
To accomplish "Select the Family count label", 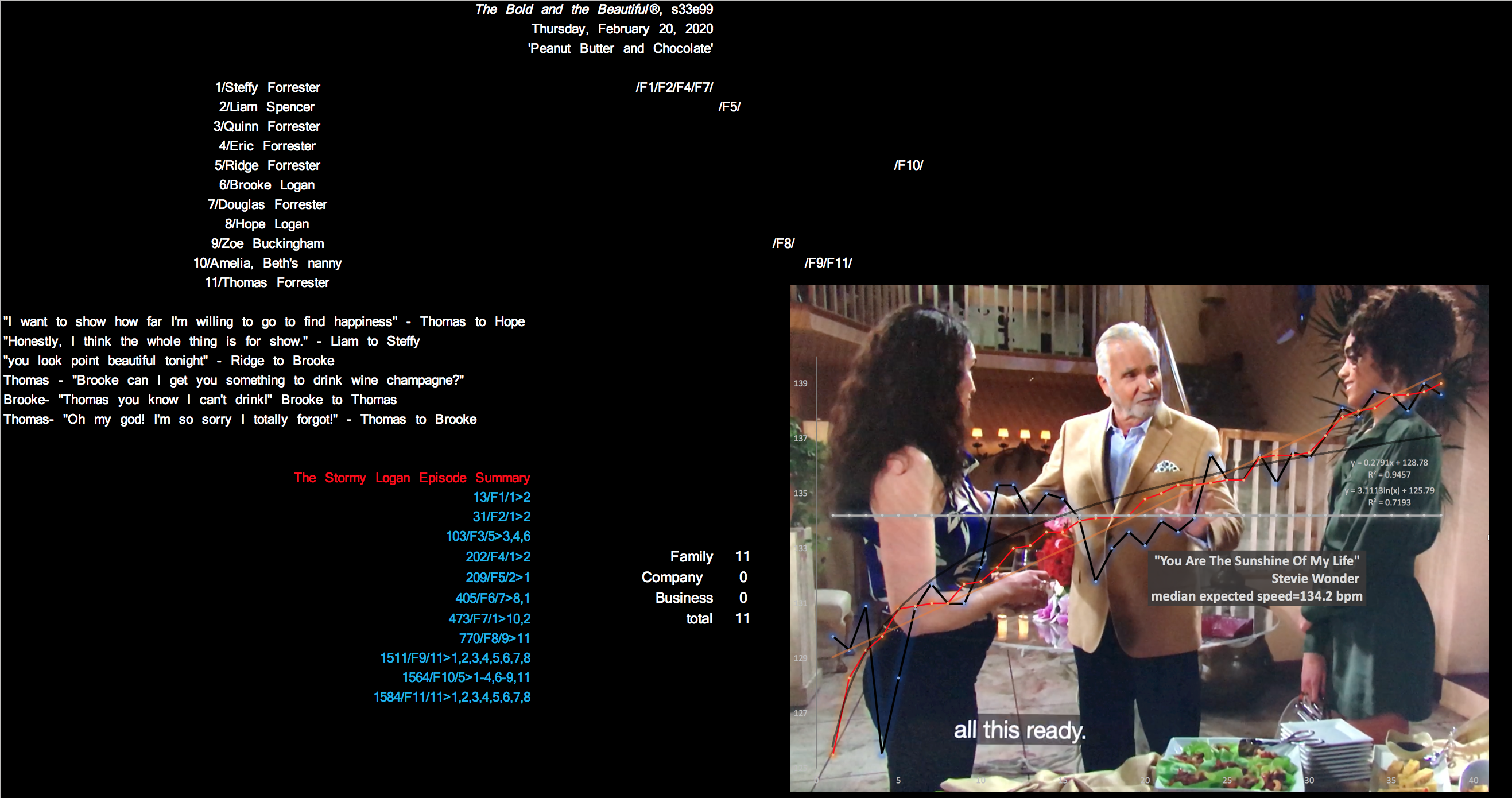I will 691,556.
